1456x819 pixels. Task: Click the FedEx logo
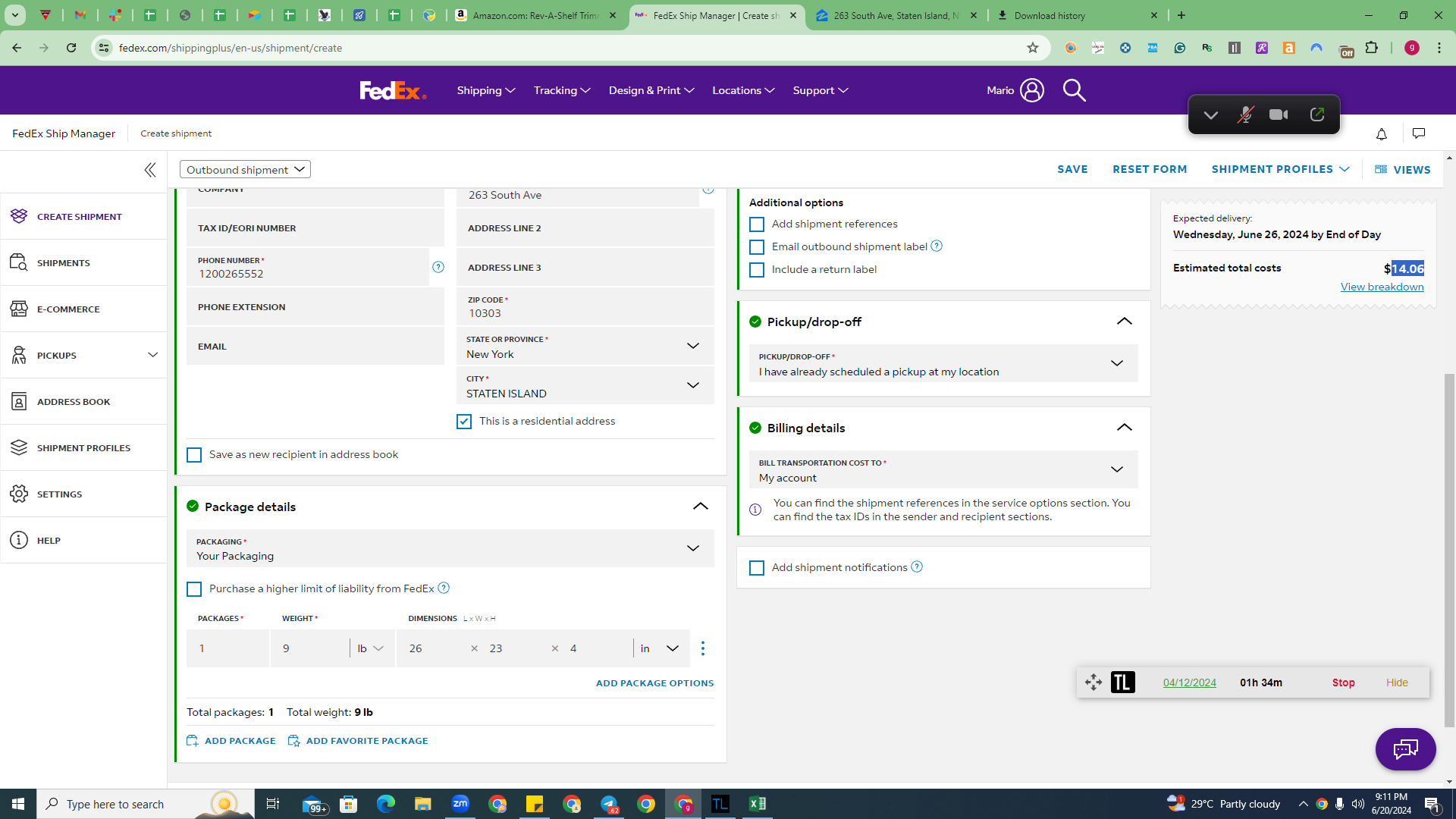tap(393, 90)
